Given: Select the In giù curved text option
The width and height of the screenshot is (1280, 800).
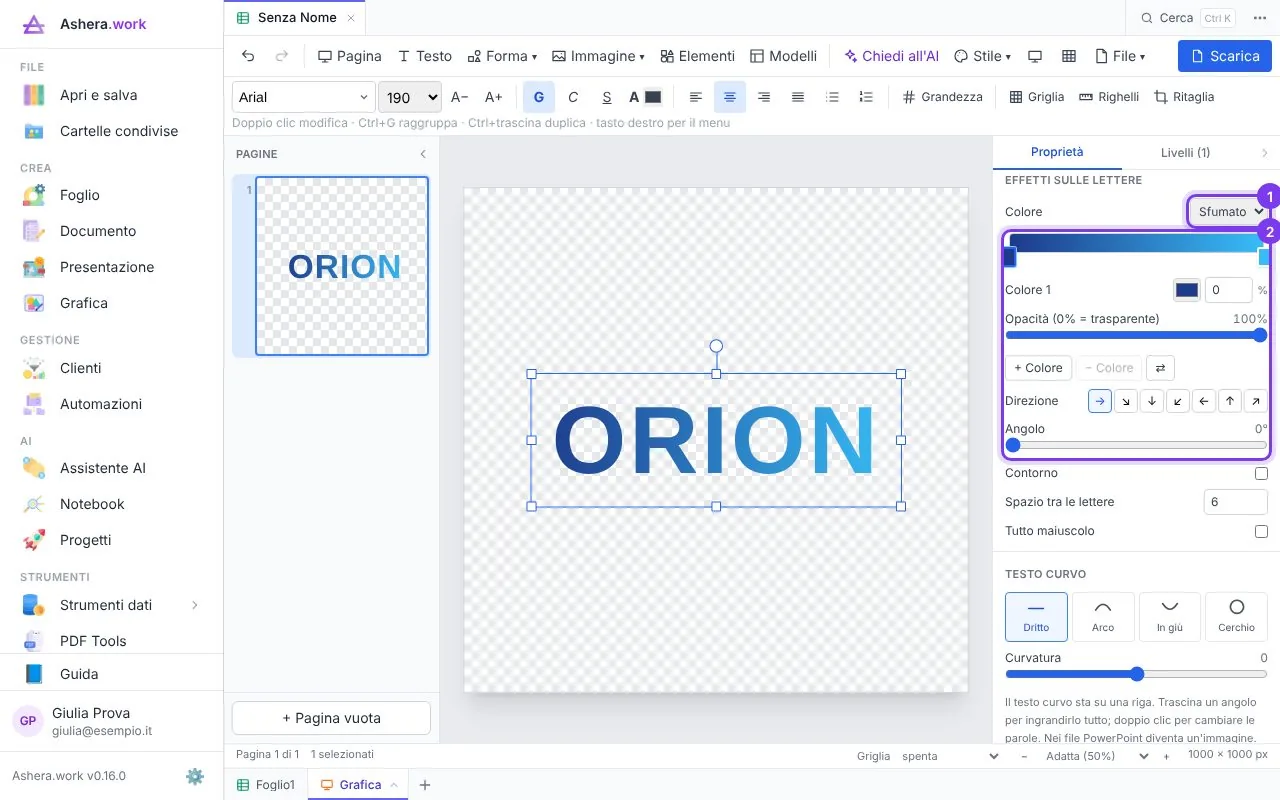Looking at the screenshot, I should 1170,617.
